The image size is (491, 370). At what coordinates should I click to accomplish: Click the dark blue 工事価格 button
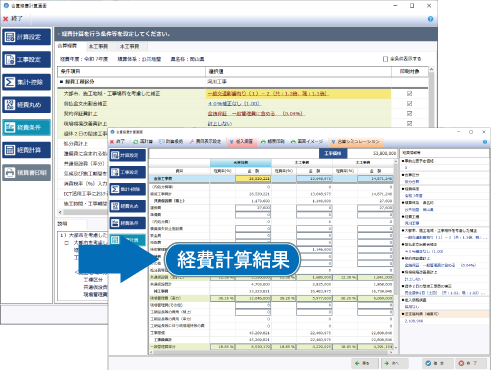pos(333,153)
